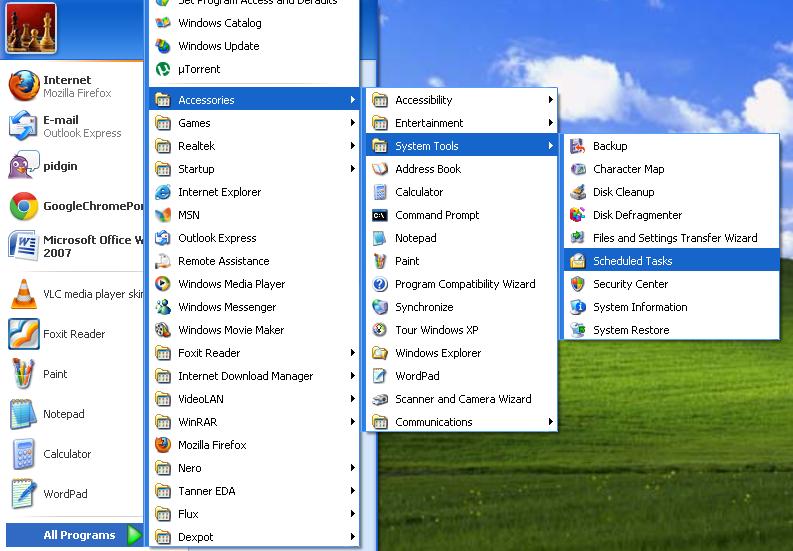Click the All Programs button

click(x=75, y=535)
